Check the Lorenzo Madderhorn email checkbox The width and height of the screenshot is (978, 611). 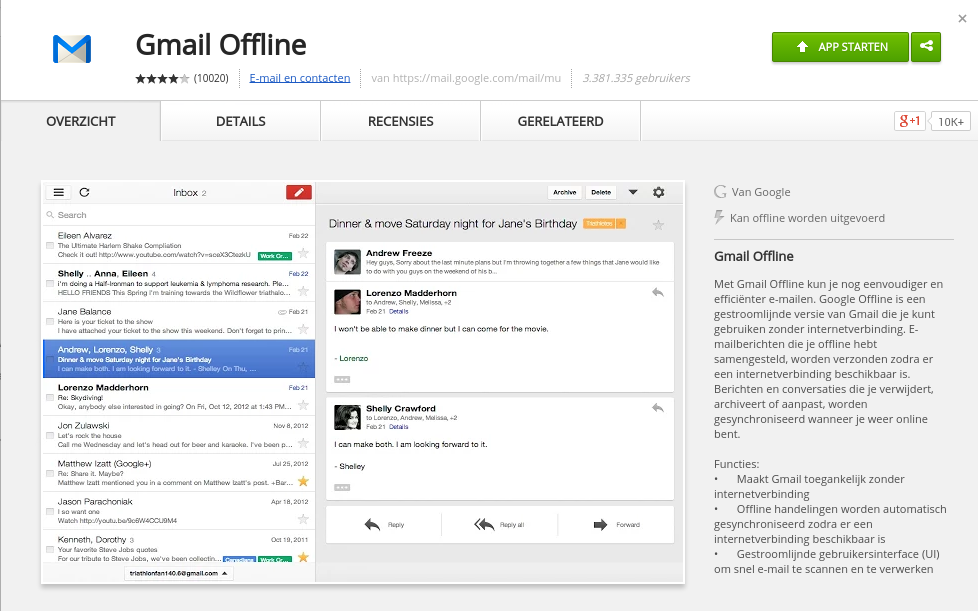(50, 398)
